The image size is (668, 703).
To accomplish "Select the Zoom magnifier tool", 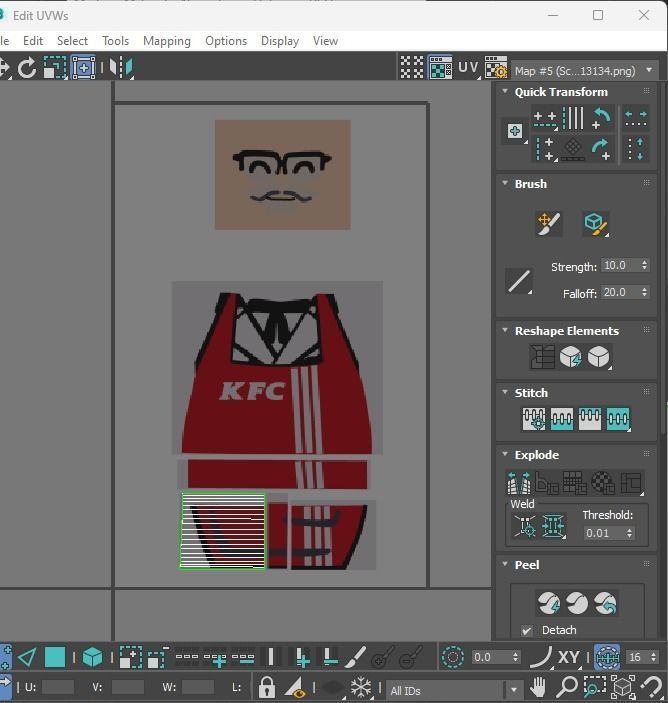I will point(567,687).
